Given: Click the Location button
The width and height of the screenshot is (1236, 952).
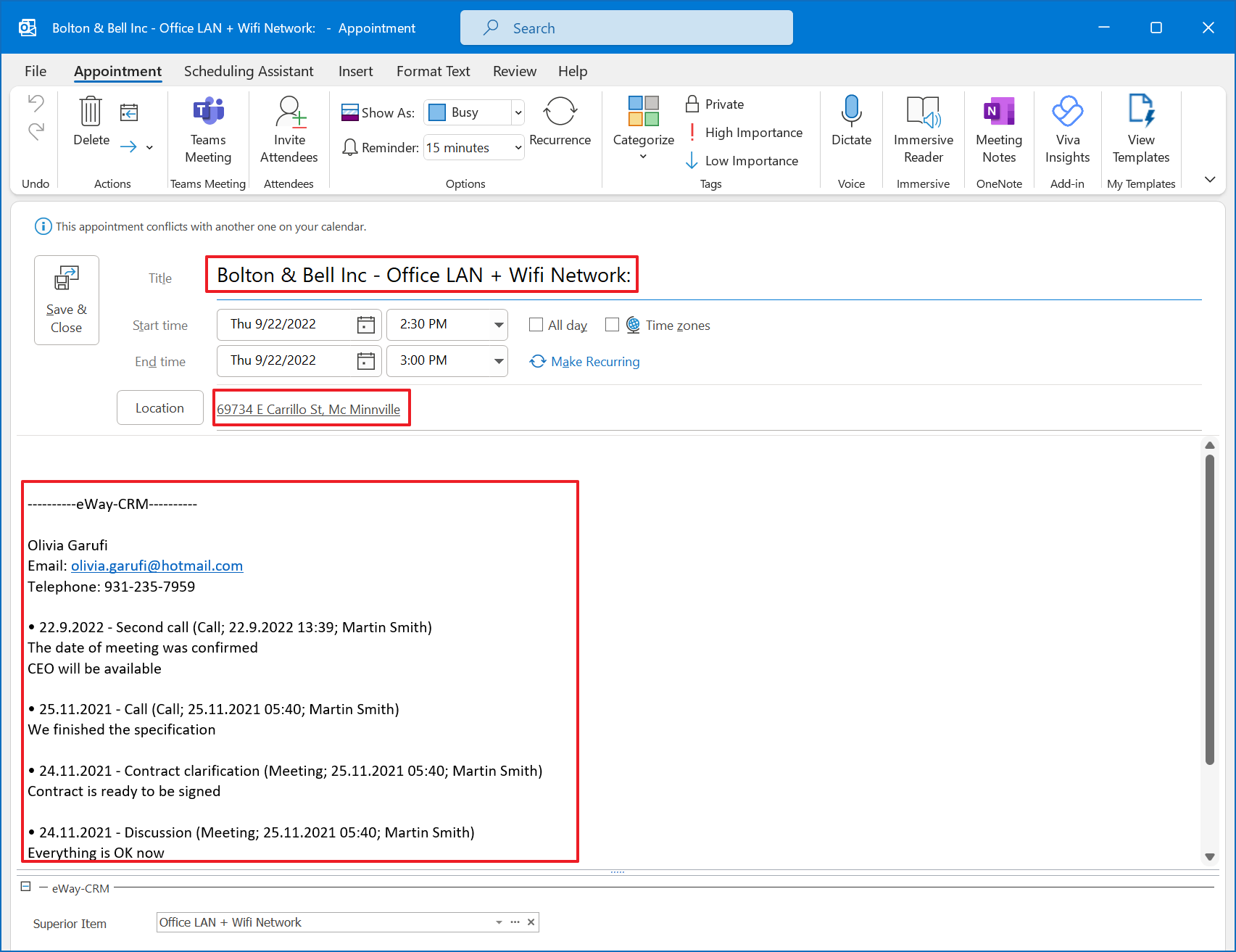Looking at the screenshot, I should 160,407.
